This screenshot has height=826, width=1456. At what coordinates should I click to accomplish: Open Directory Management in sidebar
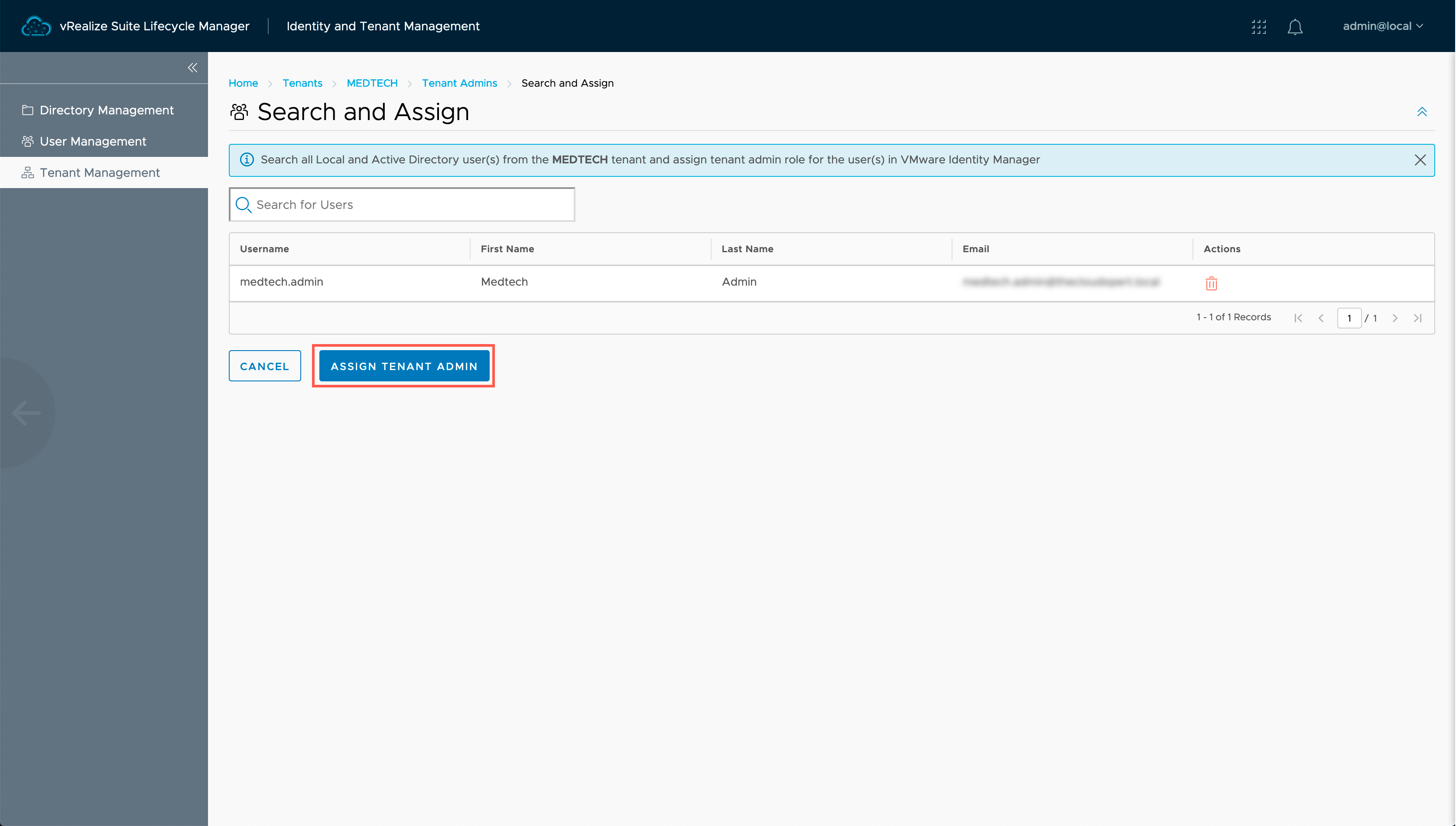click(x=106, y=110)
